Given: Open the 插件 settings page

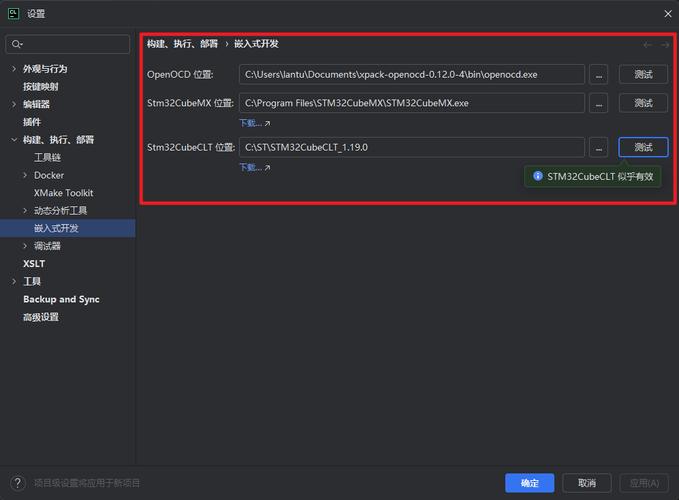Looking at the screenshot, I should 32,122.
